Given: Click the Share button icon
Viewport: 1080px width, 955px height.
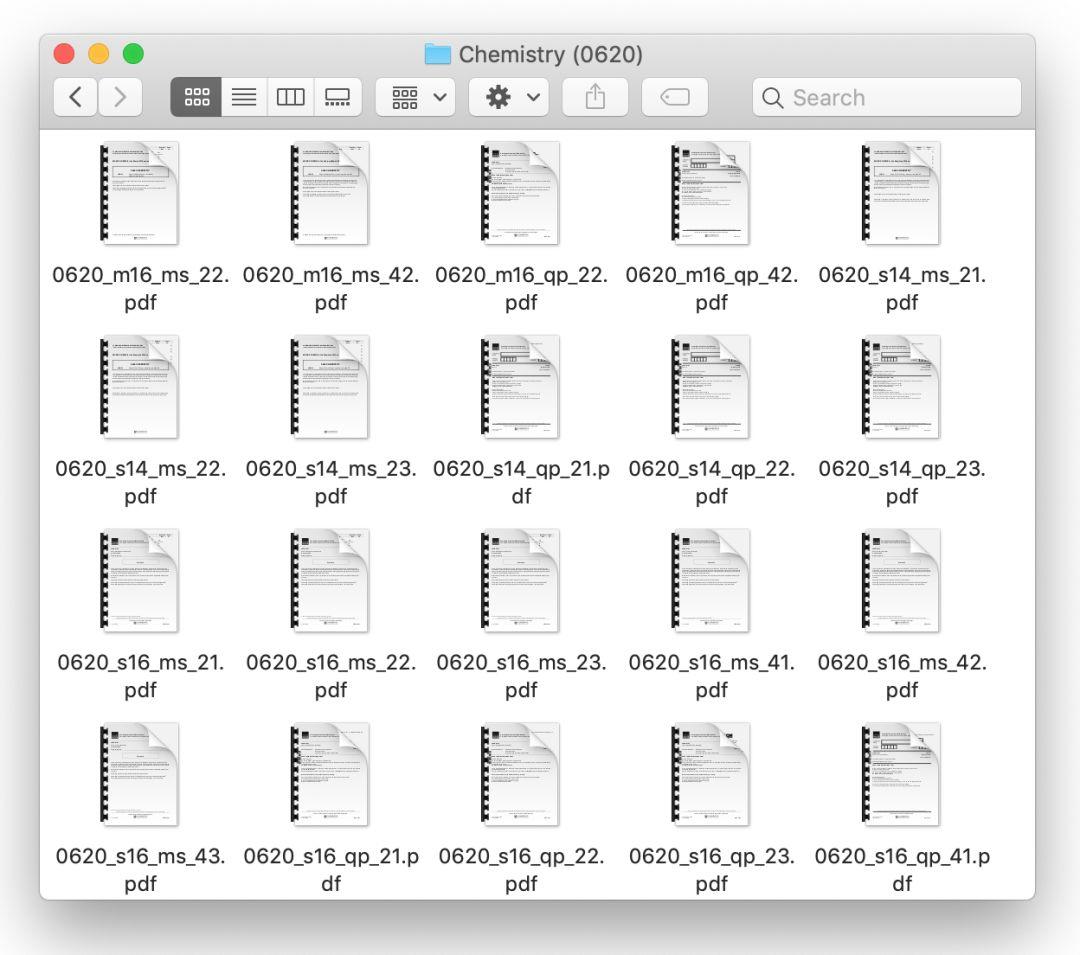Looking at the screenshot, I should pos(594,97).
